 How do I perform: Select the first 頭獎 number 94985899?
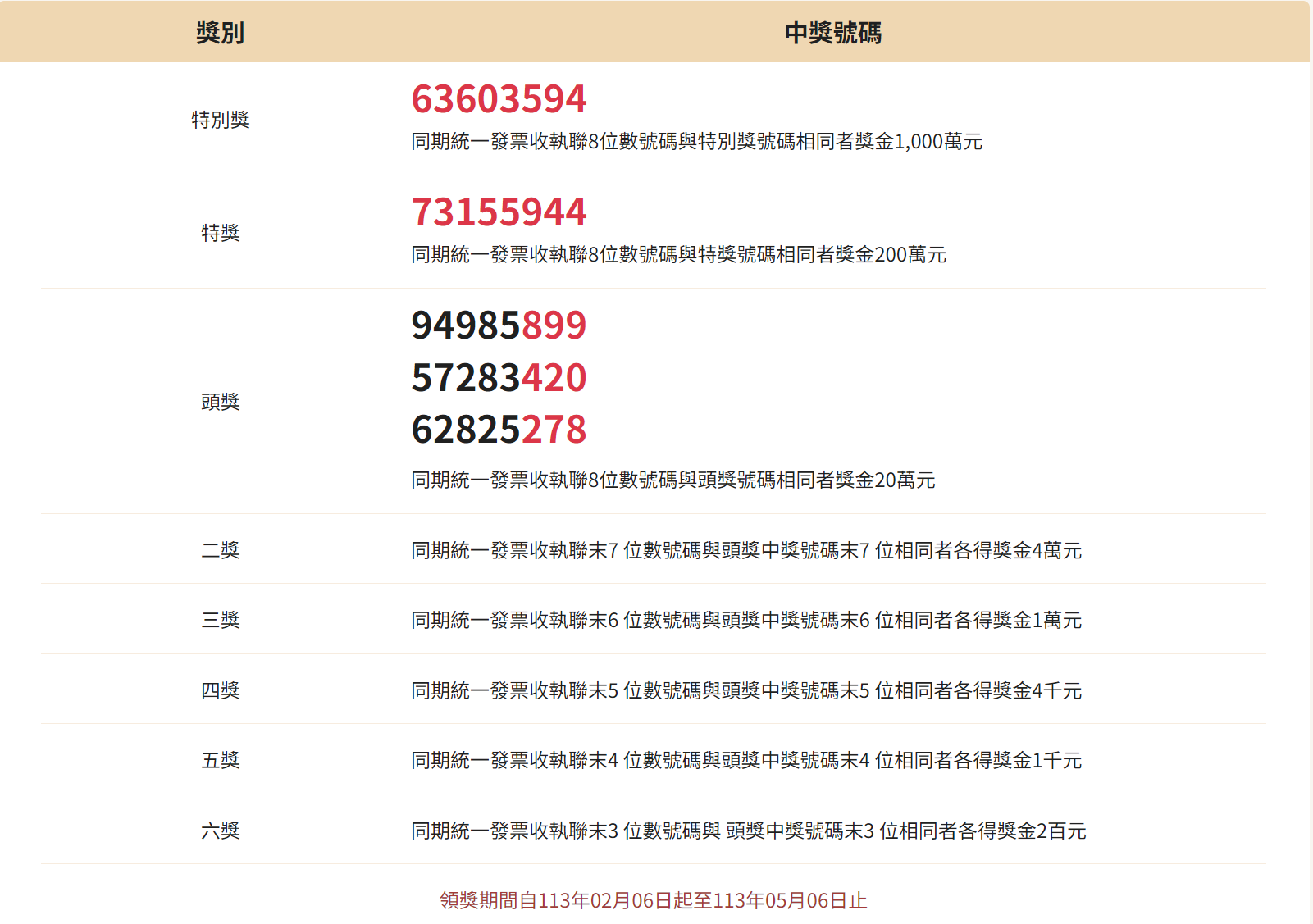[499, 325]
